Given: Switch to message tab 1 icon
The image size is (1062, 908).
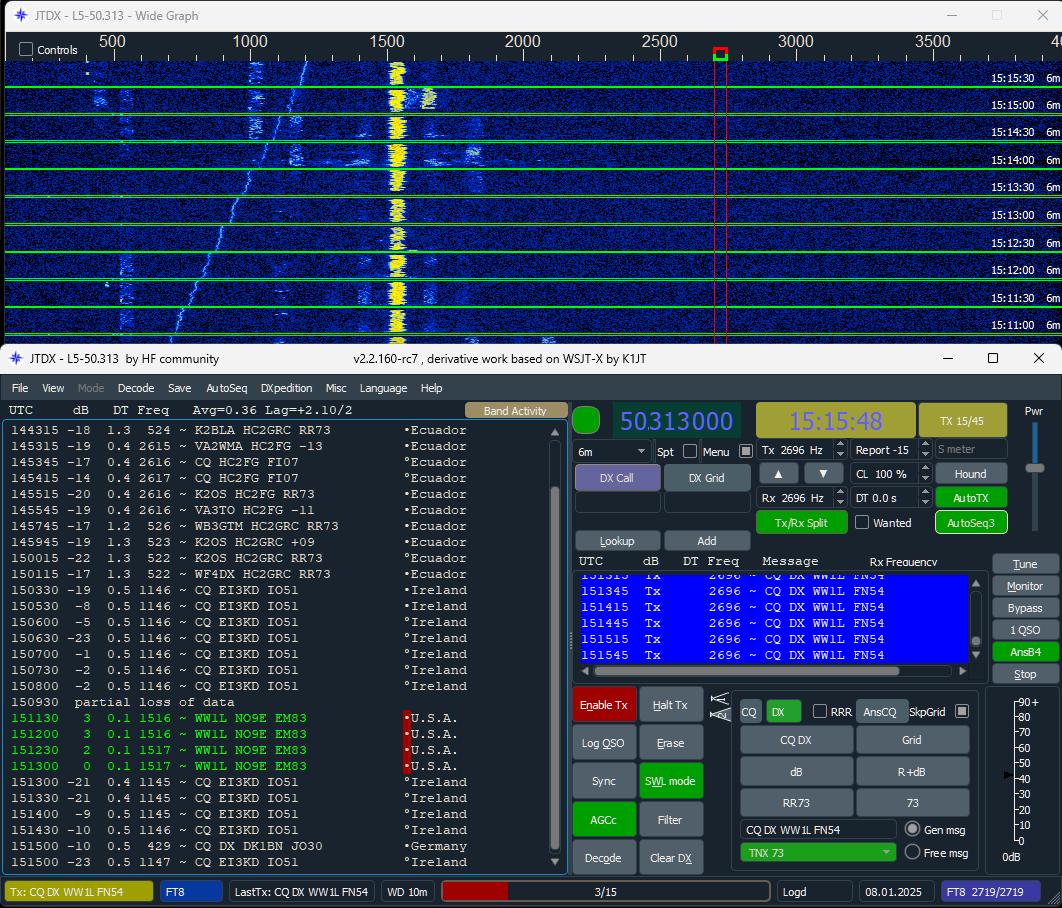Looking at the screenshot, I should tap(719, 698).
